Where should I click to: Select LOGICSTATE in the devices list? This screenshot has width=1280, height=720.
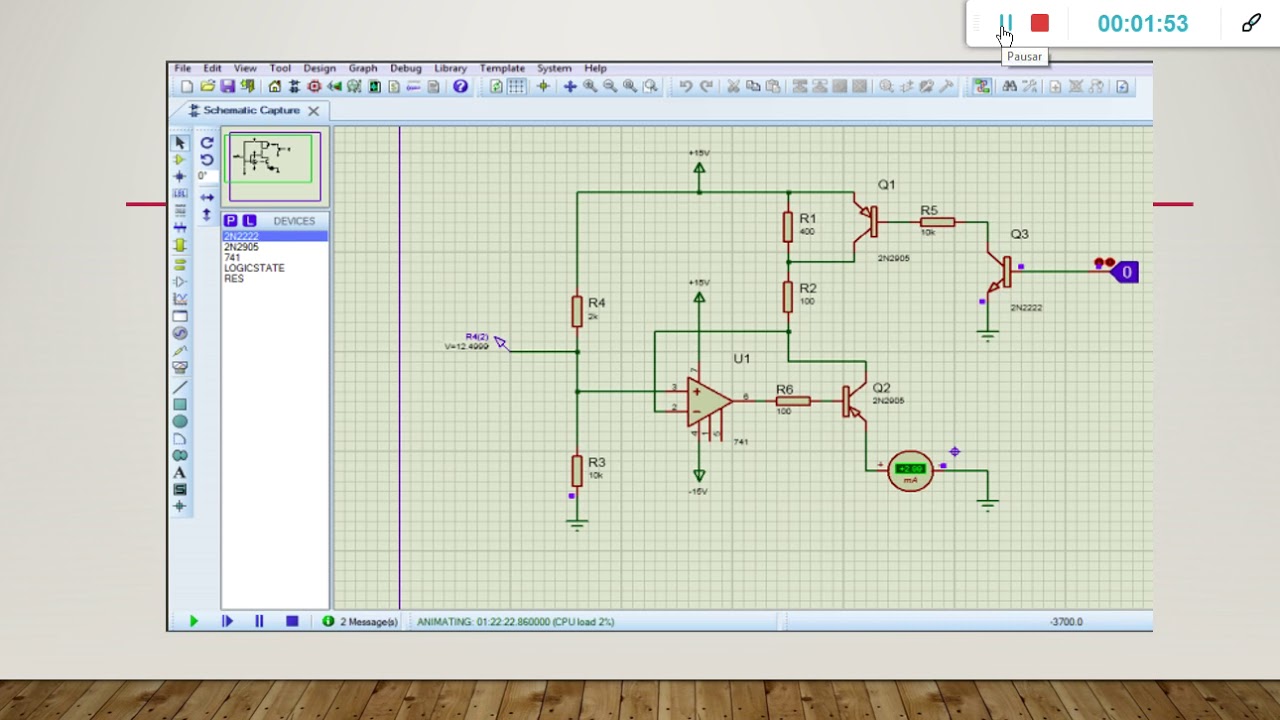(x=274, y=268)
